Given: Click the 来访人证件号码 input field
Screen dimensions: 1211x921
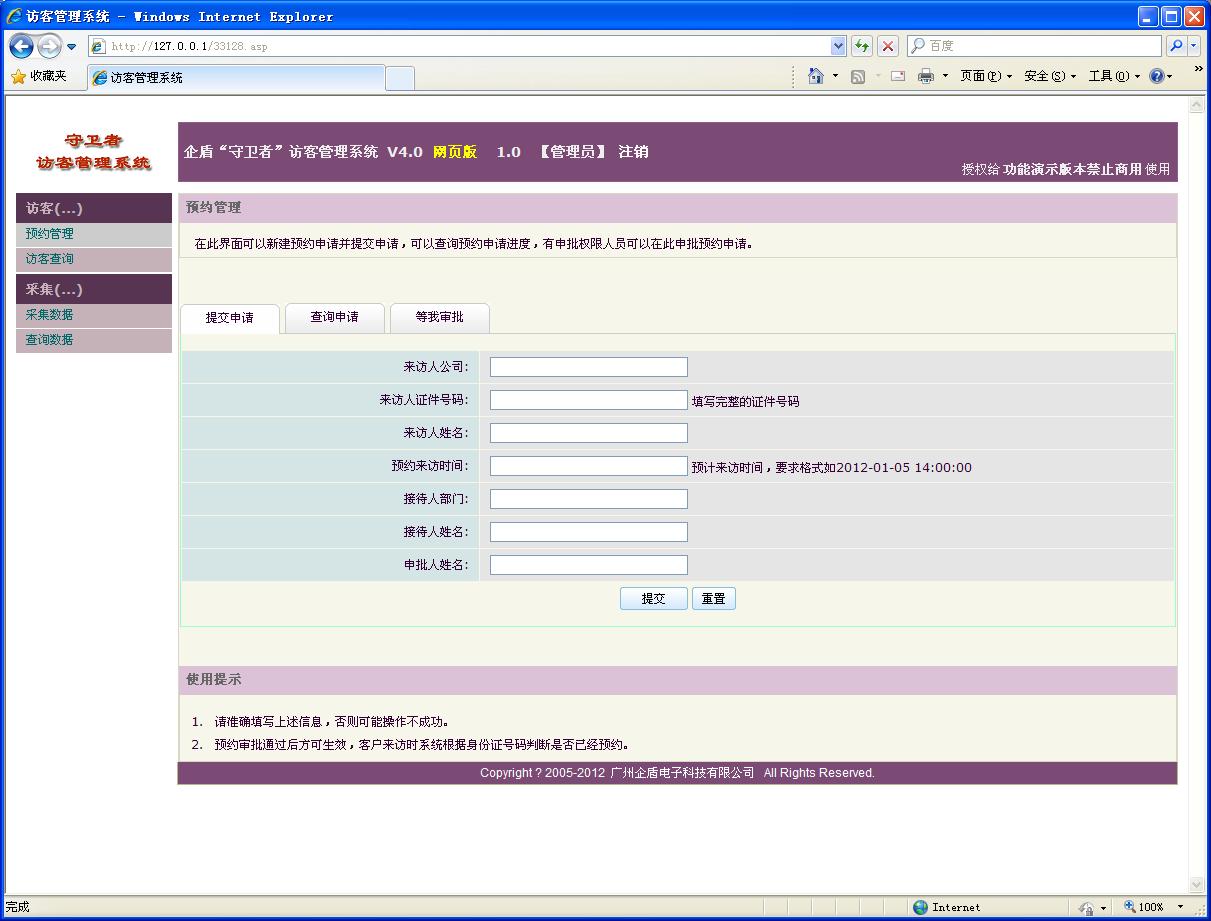Looking at the screenshot, I should 589,400.
